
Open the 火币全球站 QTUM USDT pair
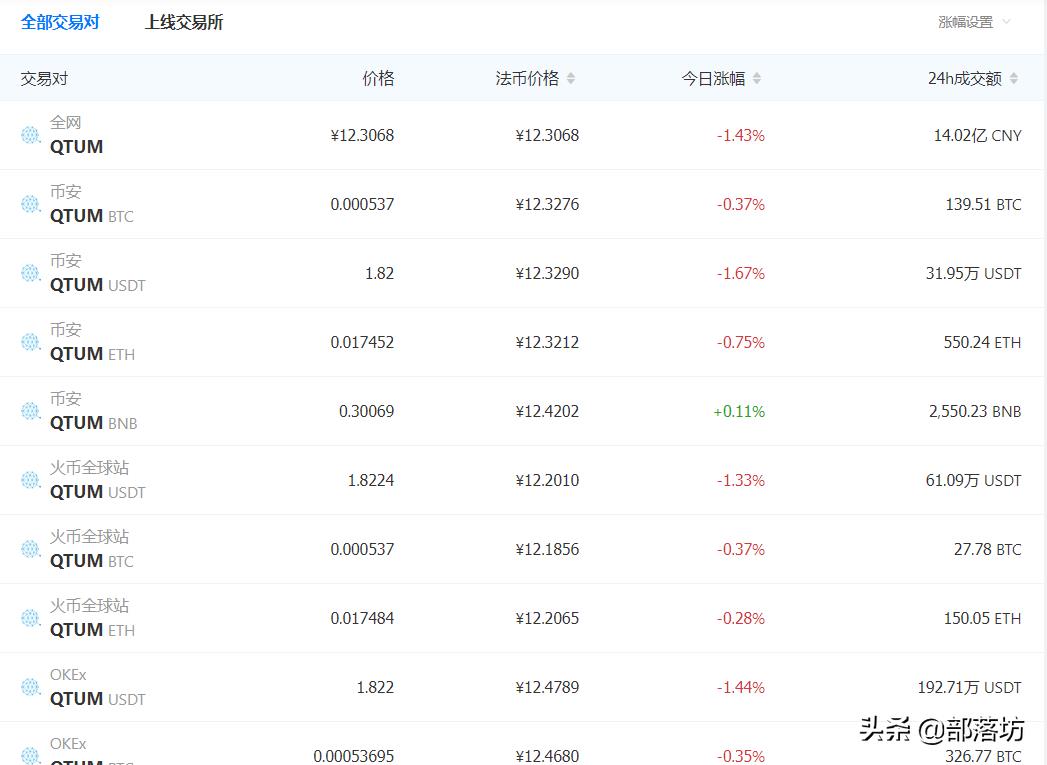(x=97, y=480)
